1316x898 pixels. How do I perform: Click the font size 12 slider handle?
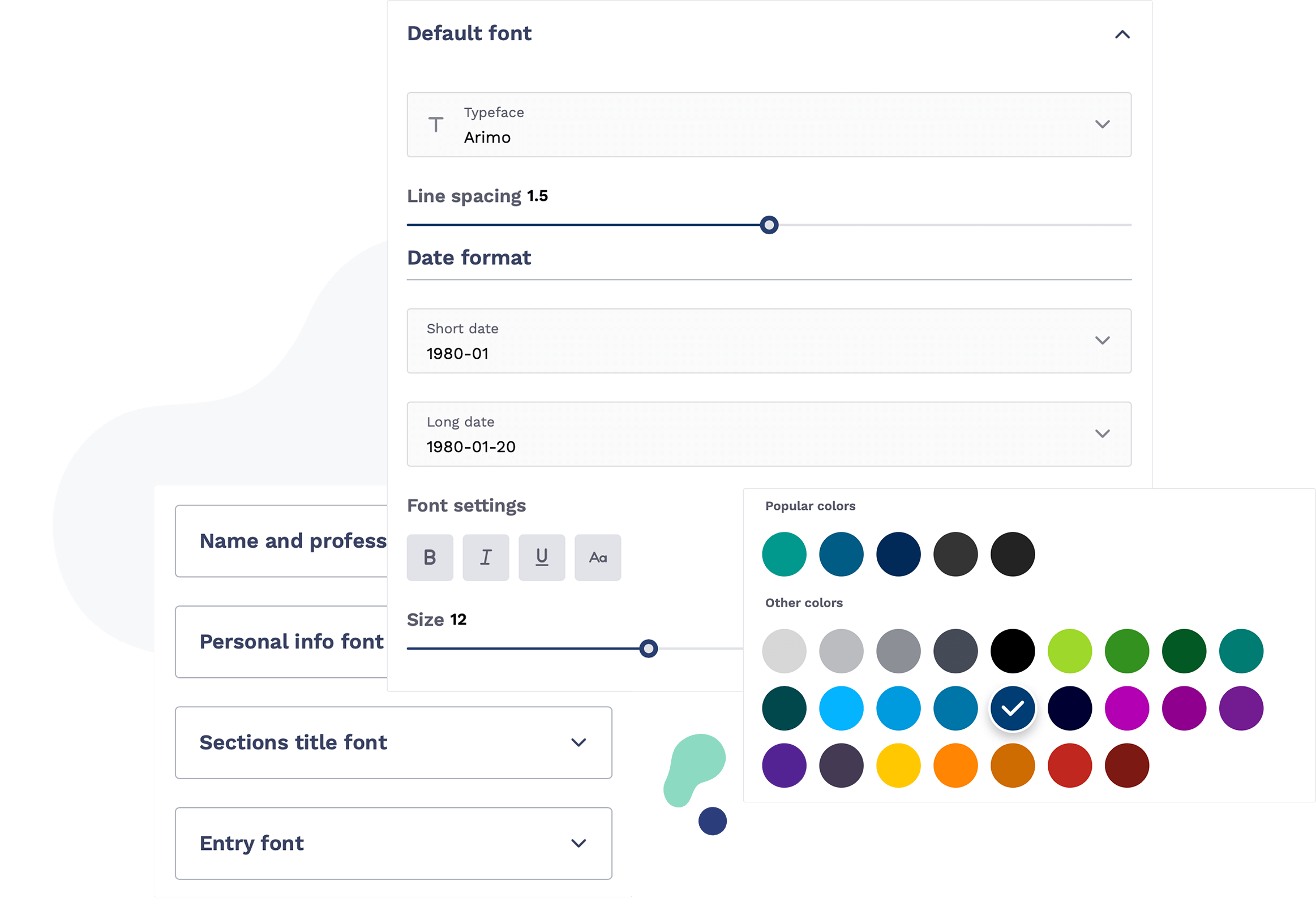(x=648, y=647)
